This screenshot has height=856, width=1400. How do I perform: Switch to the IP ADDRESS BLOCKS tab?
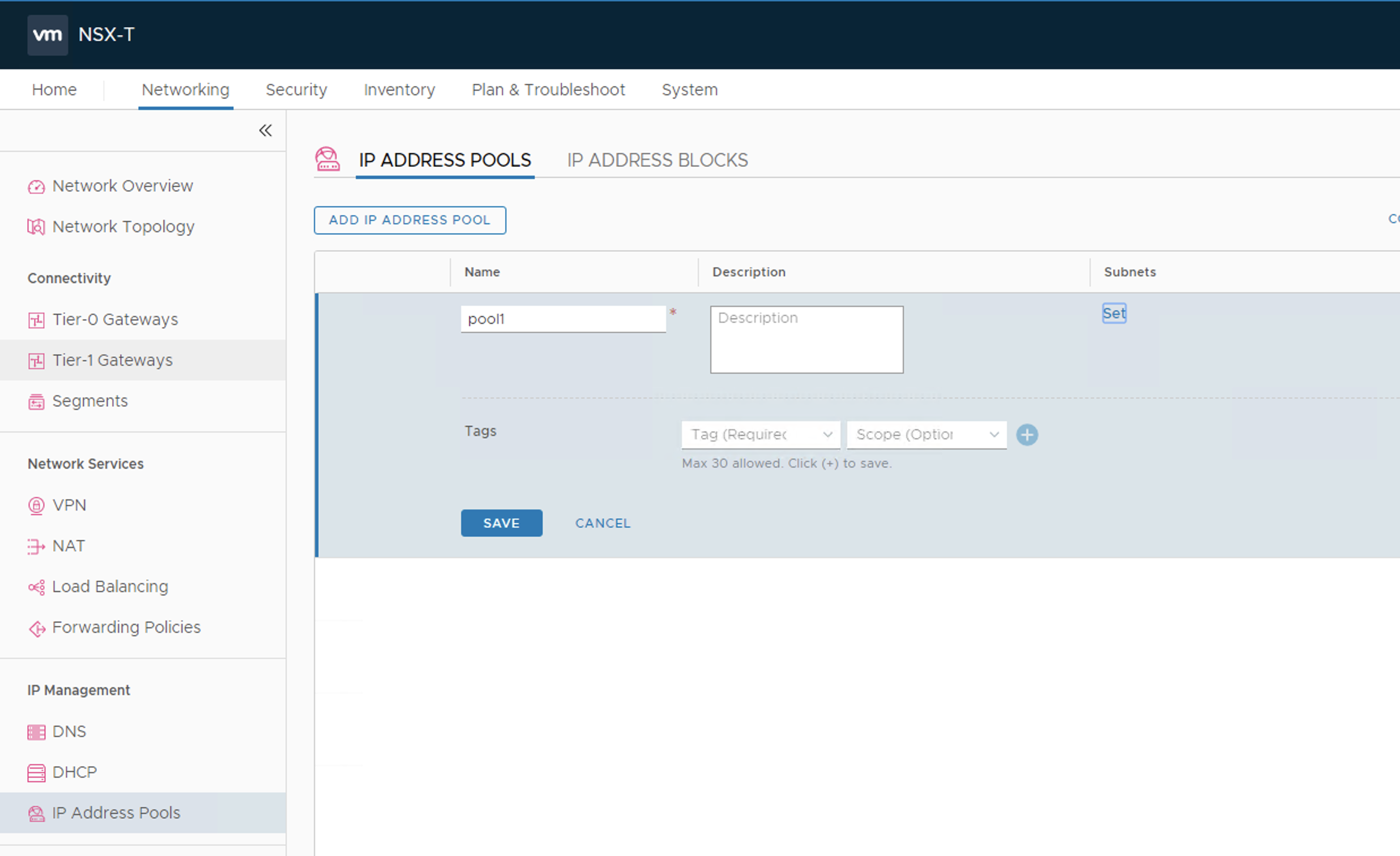click(x=657, y=160)
